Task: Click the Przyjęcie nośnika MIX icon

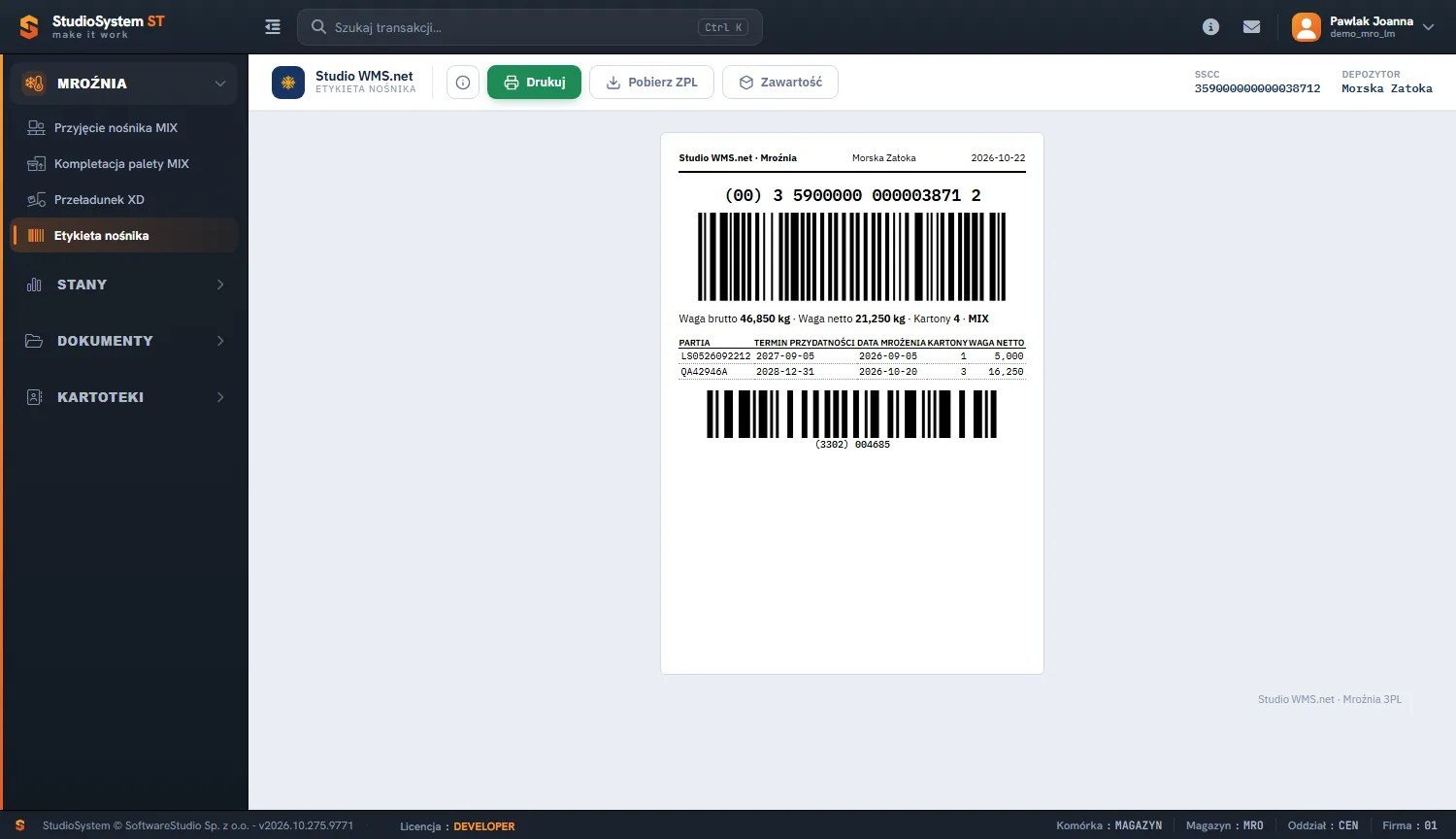Action: point(36,127)
